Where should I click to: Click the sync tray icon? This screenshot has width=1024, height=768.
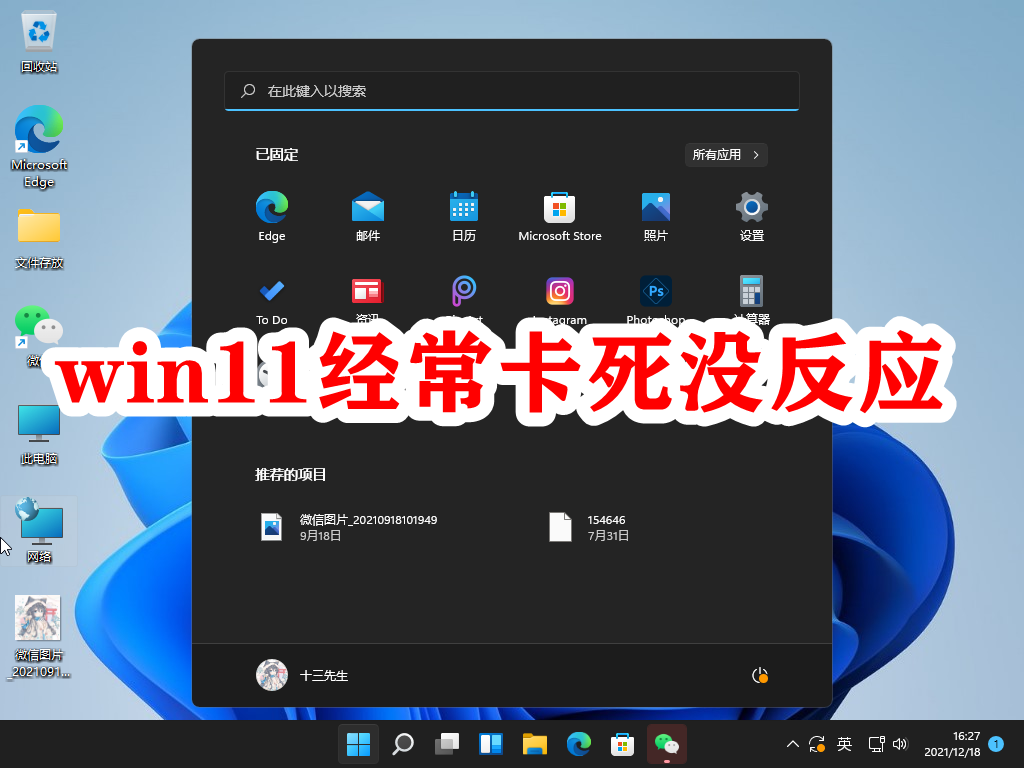point(816,744)
